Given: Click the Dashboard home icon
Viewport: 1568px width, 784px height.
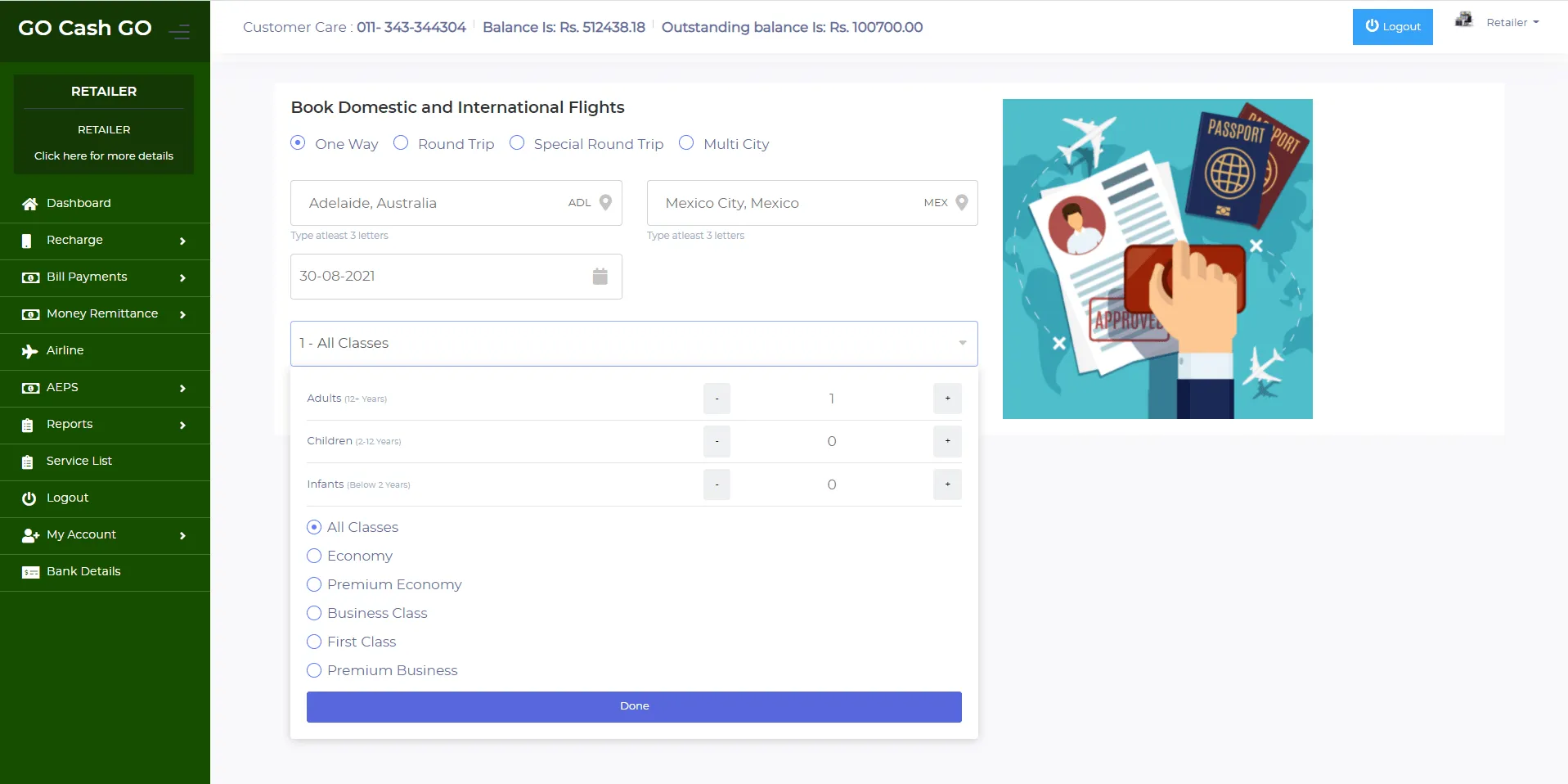Looking at the screenshot, I should click(29, 204).
